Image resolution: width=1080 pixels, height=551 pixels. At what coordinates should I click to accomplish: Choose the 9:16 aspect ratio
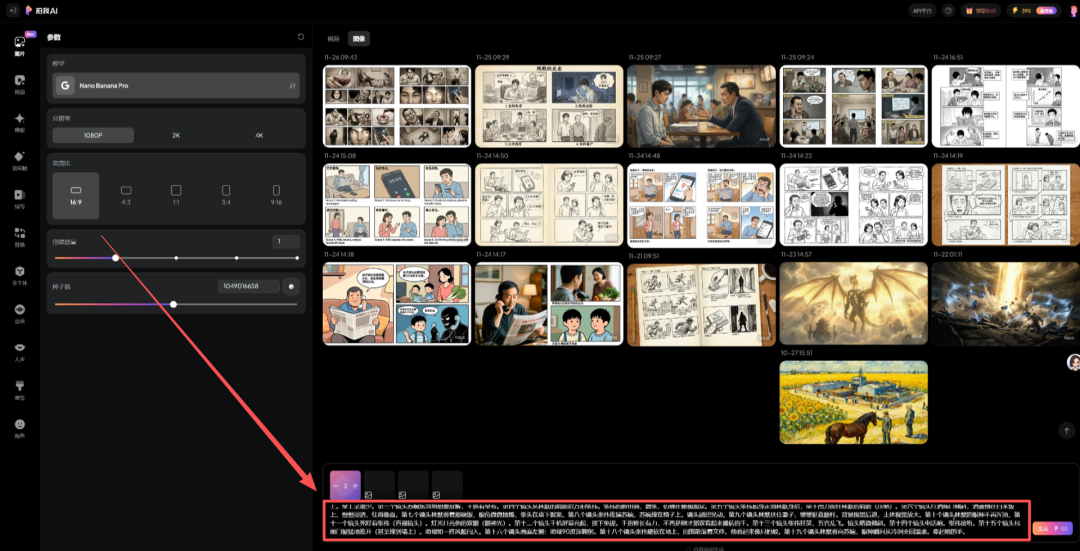276,192
